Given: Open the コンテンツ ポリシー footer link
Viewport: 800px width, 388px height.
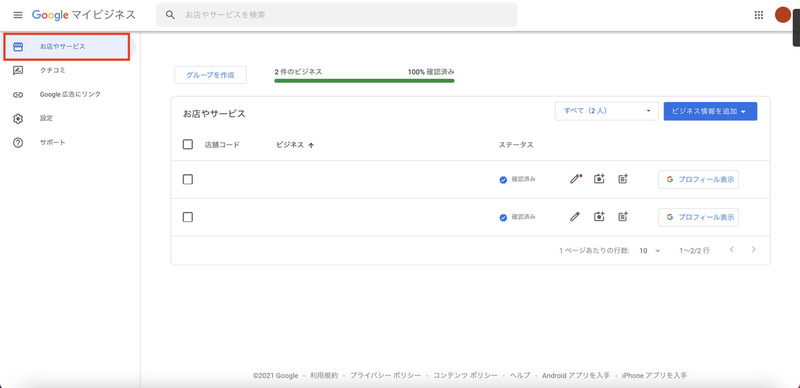Looking at the screenshot, I should coord(465,375).
